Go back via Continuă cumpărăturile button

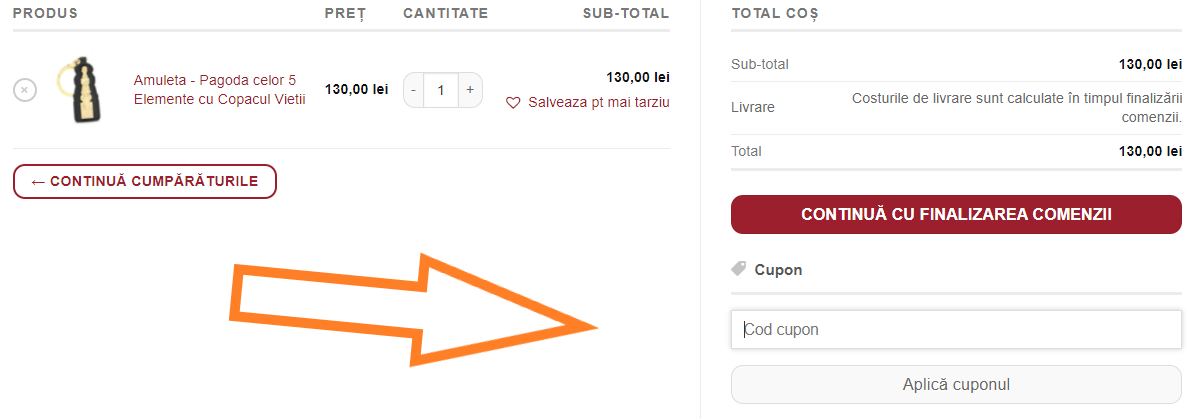(145, 181)
